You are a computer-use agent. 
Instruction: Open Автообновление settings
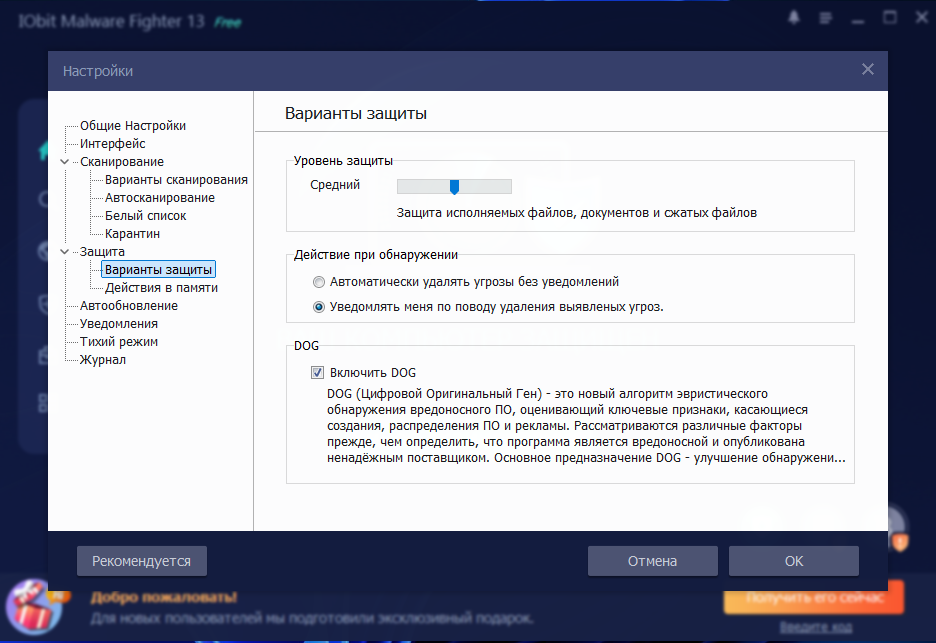click(x=128, y=306)
